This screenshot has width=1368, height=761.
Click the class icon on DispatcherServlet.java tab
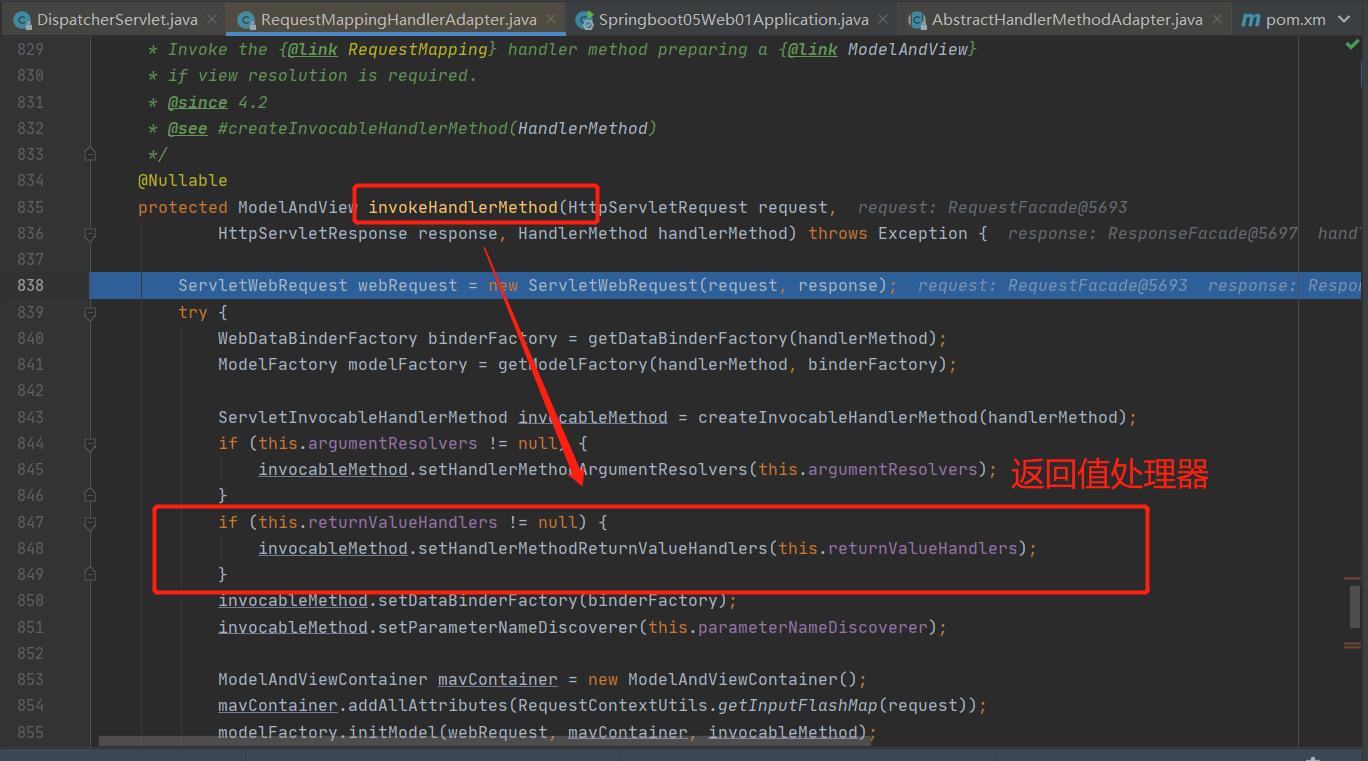22,19
